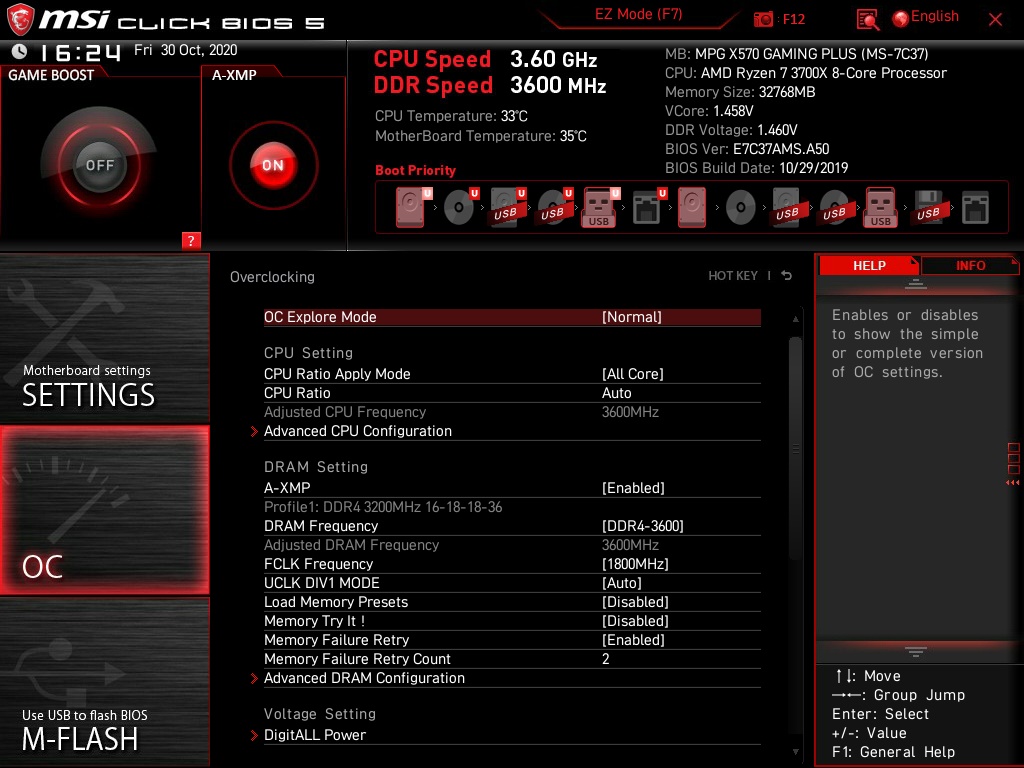Switch to the INFO tab
This screenshot has height=768, width=1024.
970,266
